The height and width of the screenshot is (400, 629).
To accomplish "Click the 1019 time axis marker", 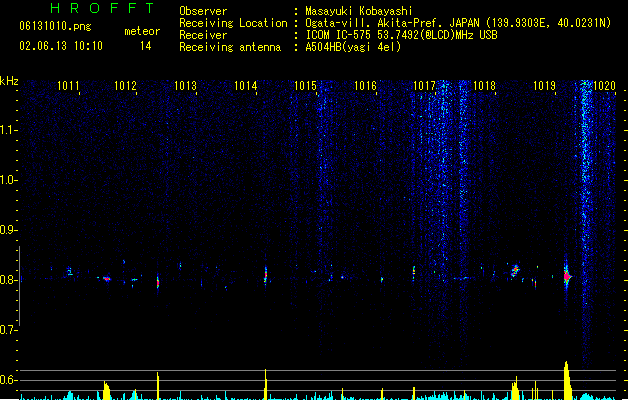I will coord(544,86).
